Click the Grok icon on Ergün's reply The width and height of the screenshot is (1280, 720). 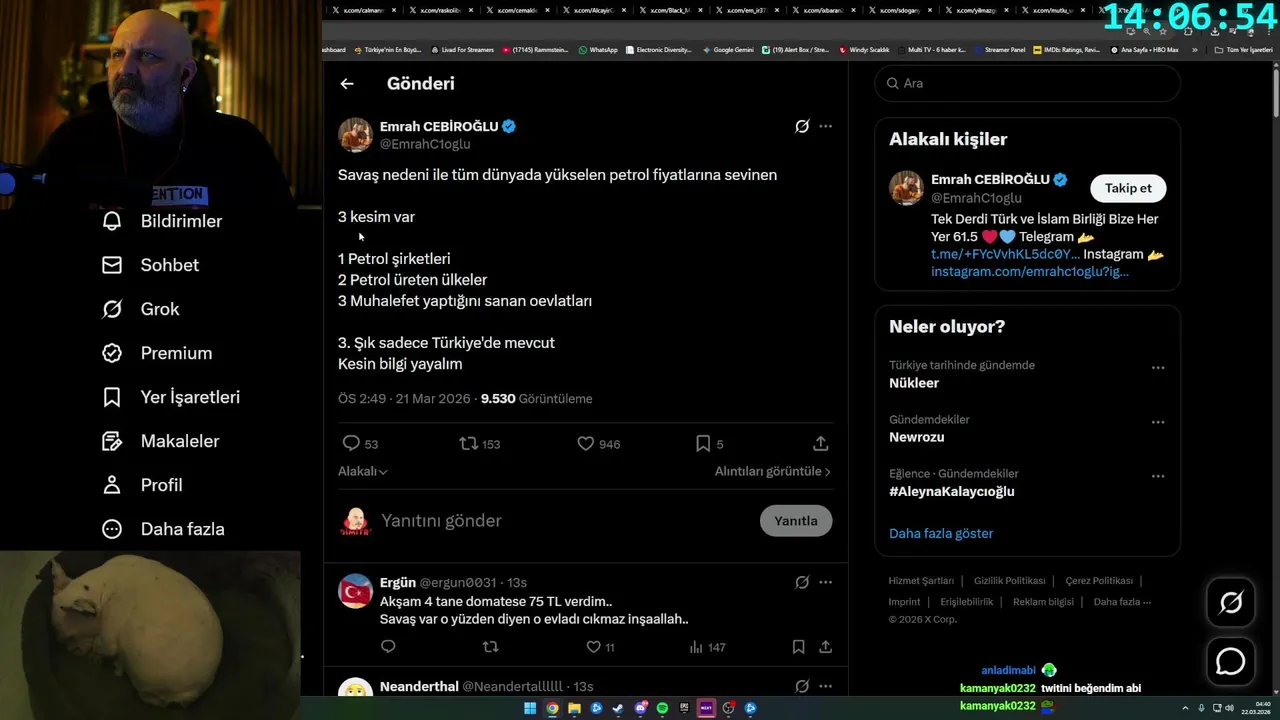[802, 582]
